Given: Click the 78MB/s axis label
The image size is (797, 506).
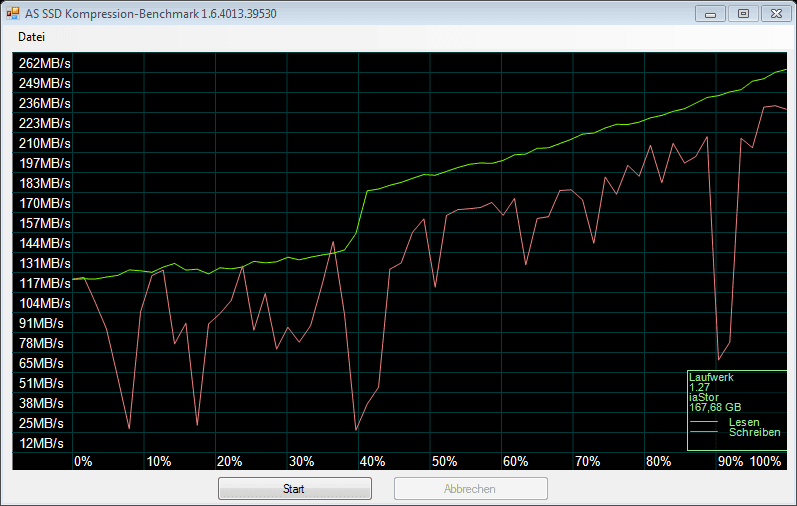Looking at the screenshot, I should pyautogui.click(x=41, y=343).
